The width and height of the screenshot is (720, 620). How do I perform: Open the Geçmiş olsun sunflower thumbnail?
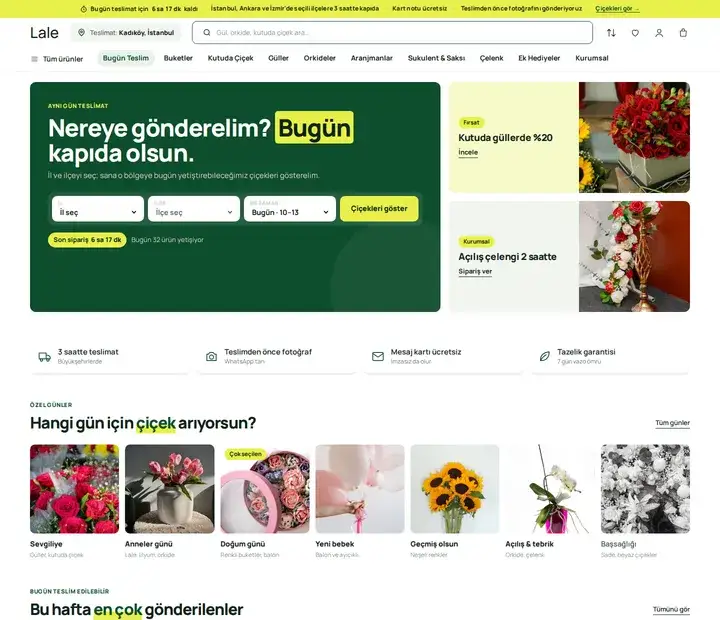click(455, 489)
